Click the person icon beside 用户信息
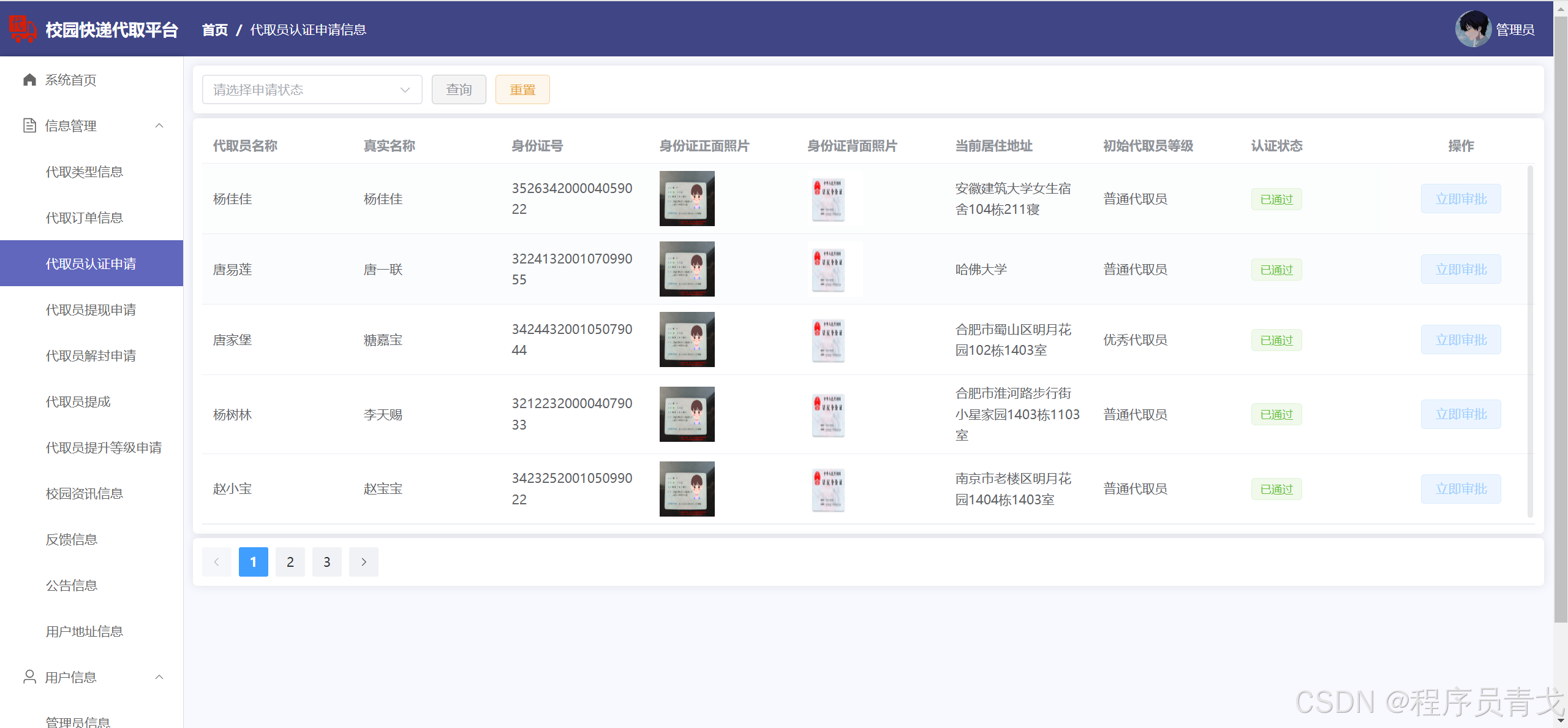The image size is (1568, 728). (29, 677)
